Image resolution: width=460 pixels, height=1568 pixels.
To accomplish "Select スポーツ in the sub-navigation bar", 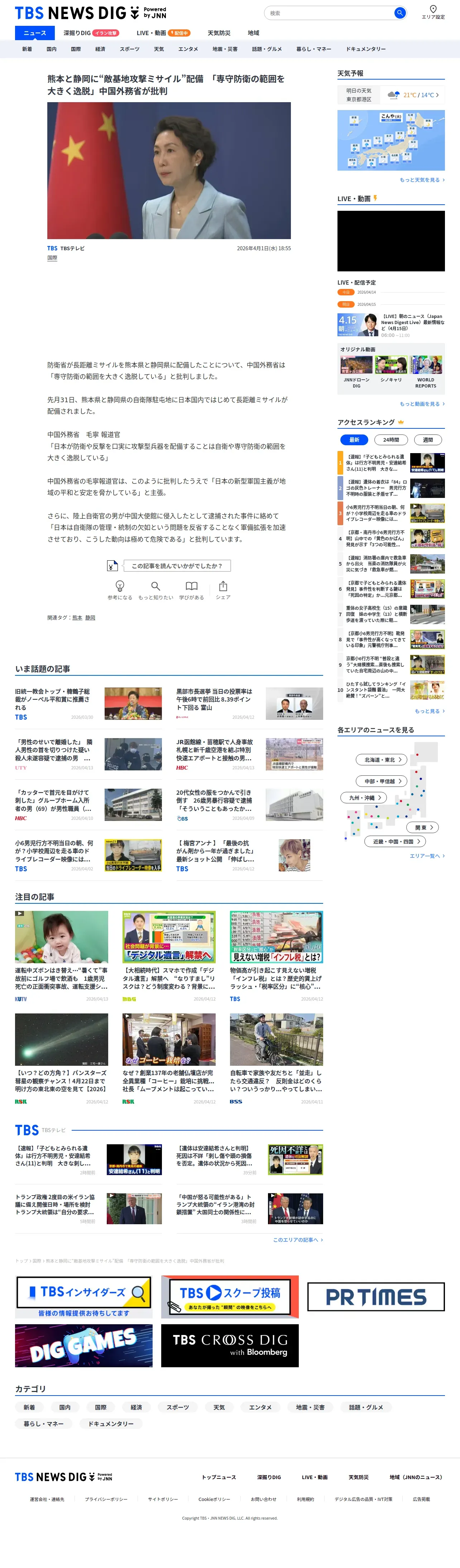I will click(130, 49).
